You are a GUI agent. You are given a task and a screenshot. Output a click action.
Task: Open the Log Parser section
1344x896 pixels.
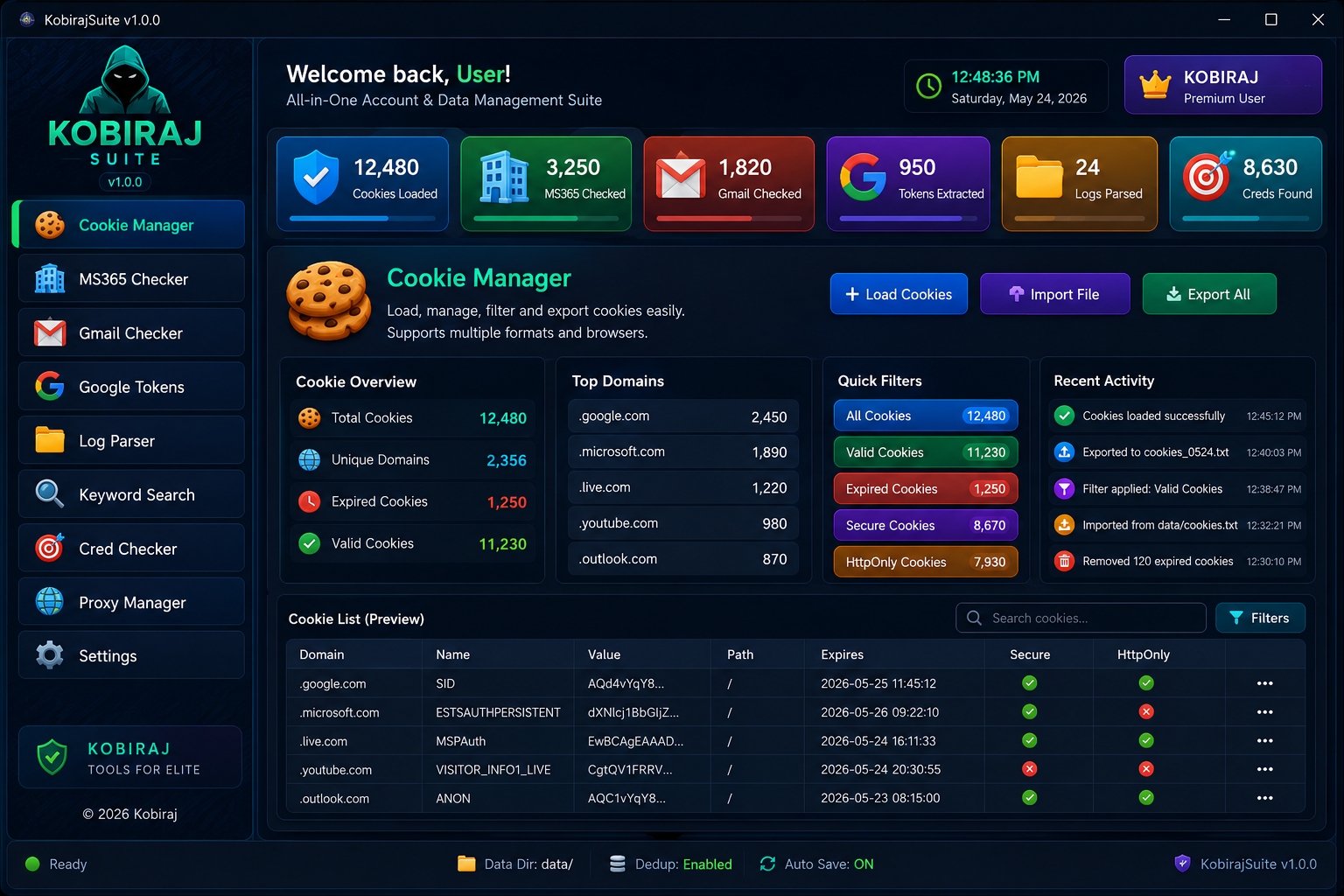[x=131, y=440]
